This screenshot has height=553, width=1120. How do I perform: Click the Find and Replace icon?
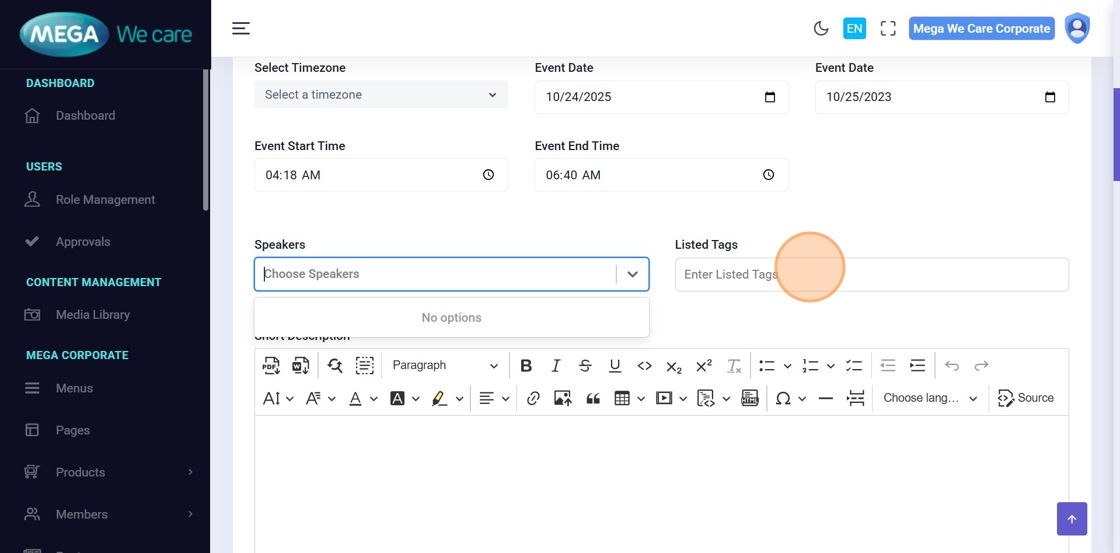(335, 366)
